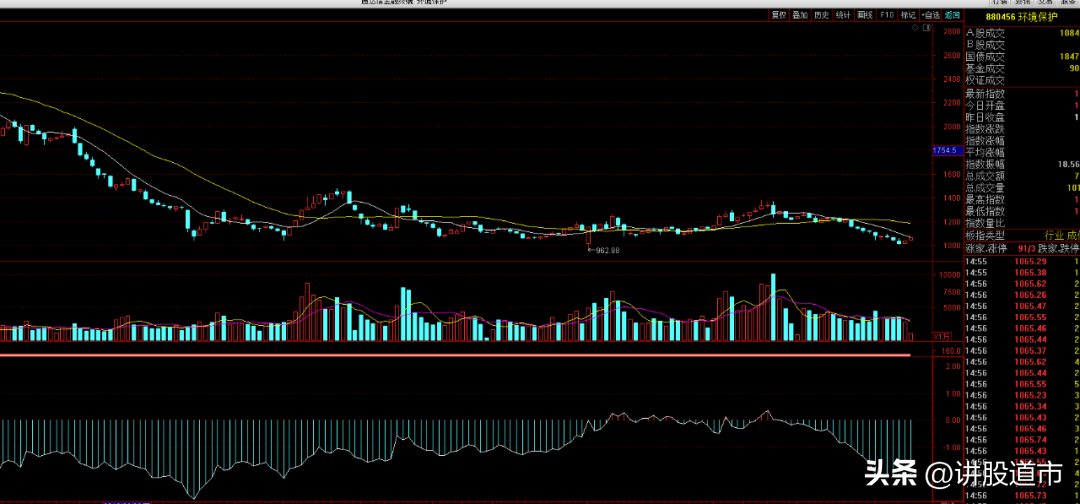Click the 10000 volume axis label
Screen dimensions: 1080x504
[952, 275]
